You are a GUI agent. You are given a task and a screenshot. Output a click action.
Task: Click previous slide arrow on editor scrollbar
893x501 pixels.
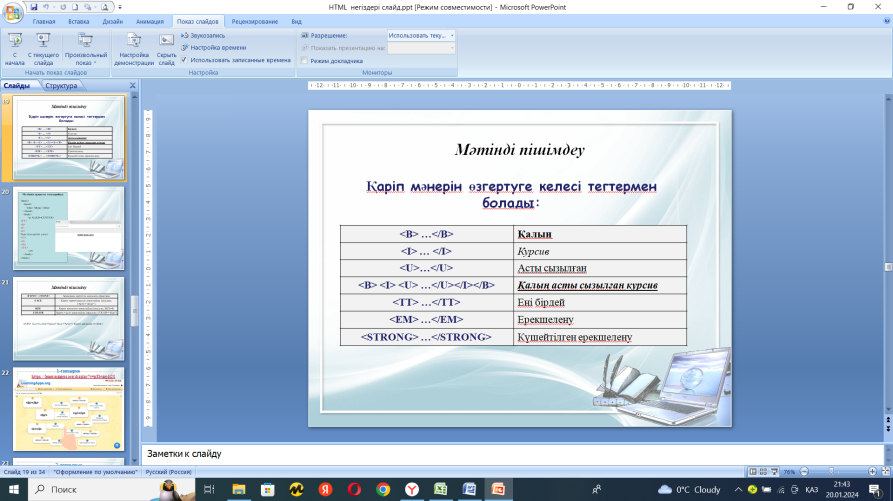(888, 420)
